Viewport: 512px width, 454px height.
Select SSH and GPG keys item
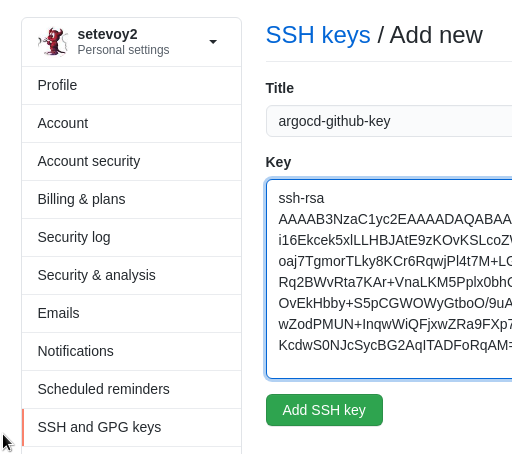132,427
